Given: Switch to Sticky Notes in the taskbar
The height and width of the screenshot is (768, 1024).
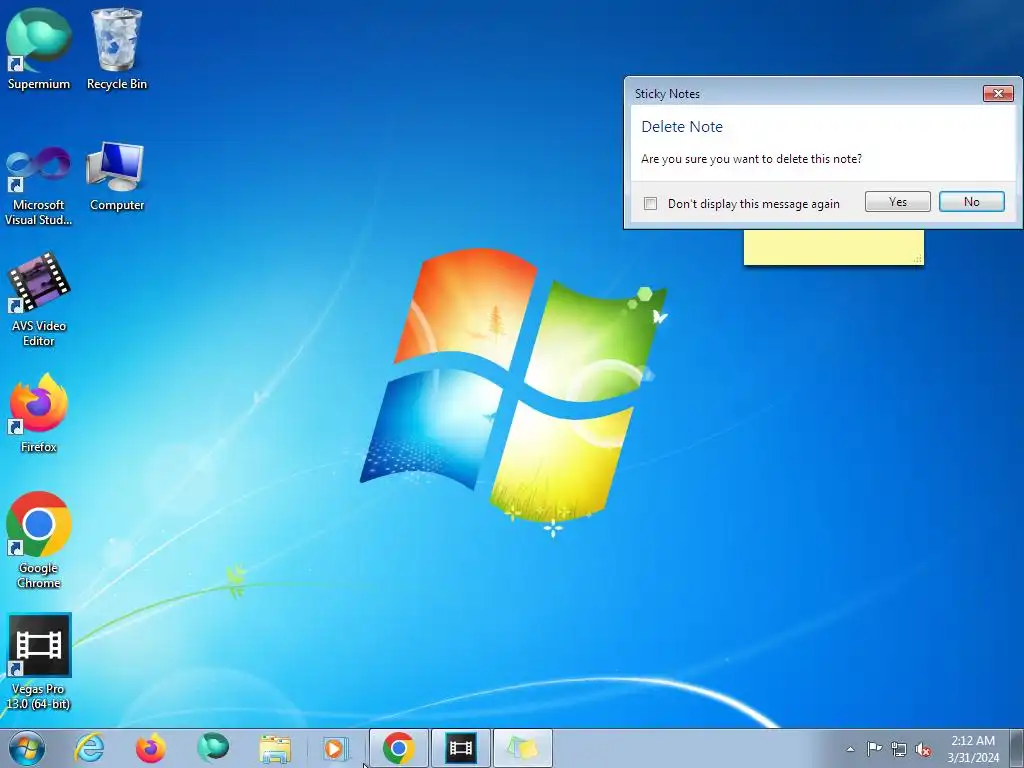Looking at the screenshot, I should [x=522, y=748].
